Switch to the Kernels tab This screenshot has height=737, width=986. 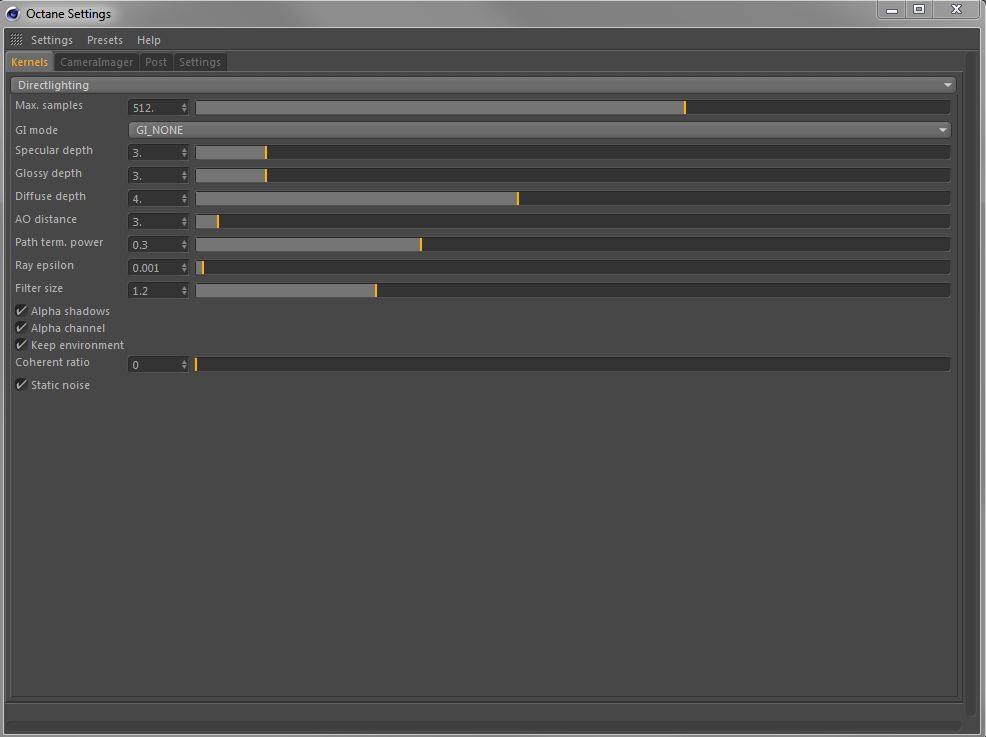[29, 62]
